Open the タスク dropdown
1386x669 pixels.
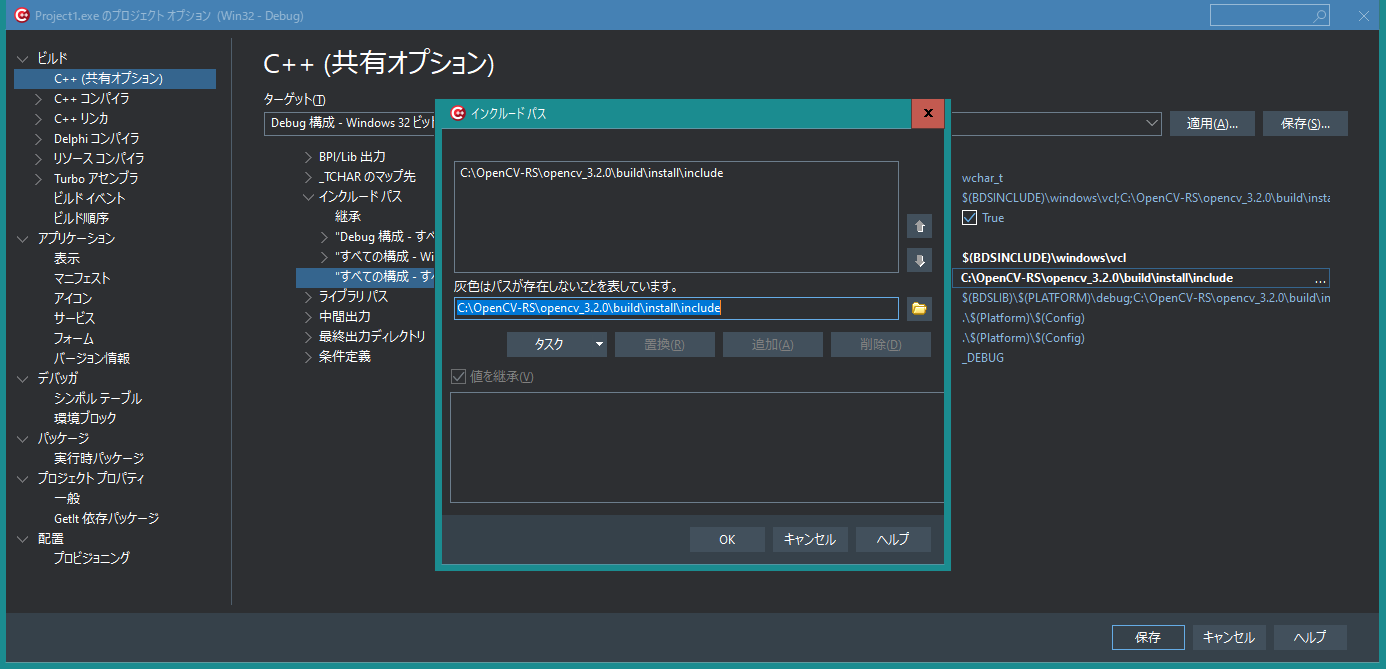point(557,343)
